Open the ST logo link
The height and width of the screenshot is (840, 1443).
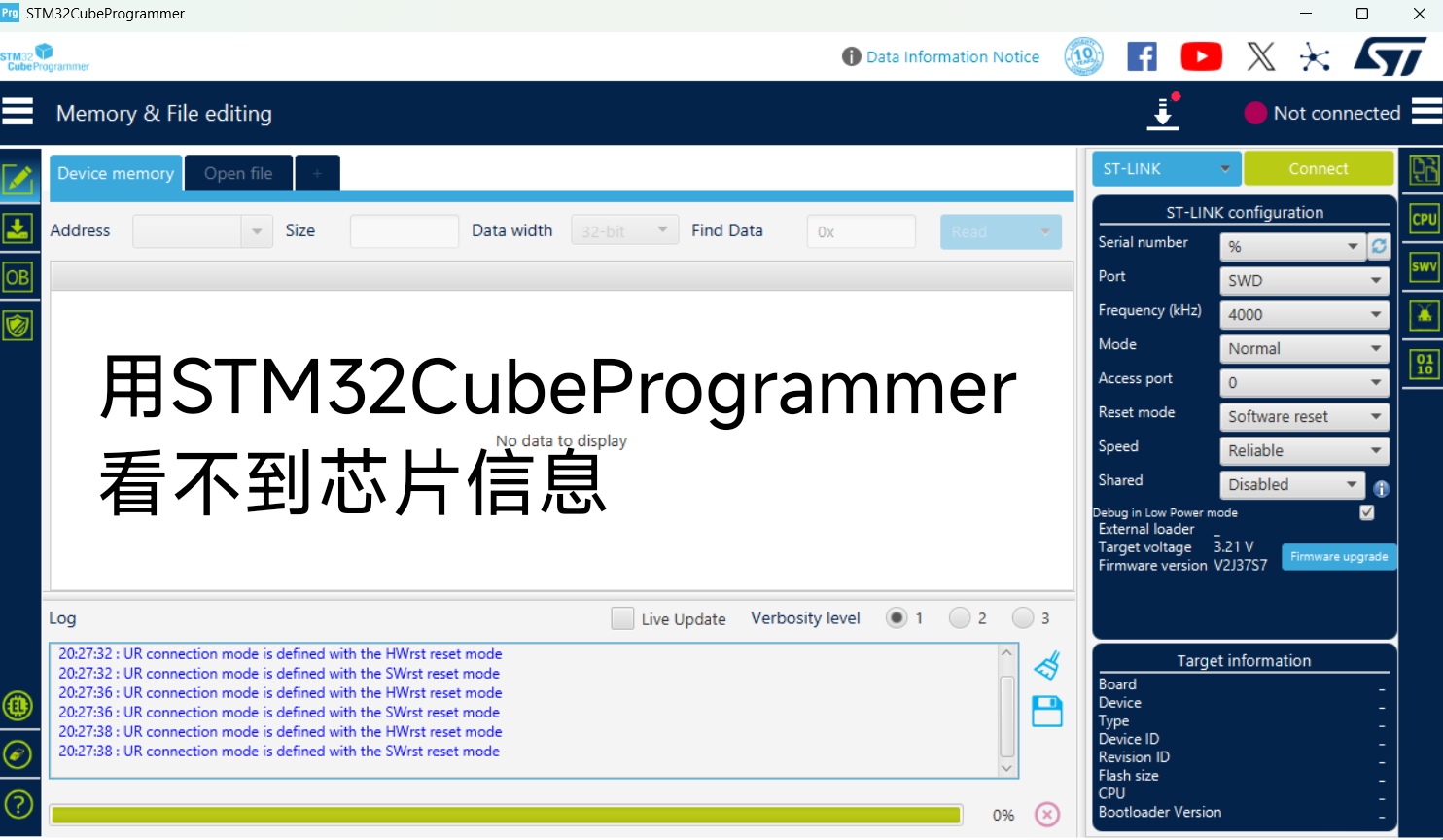click(x=1390, y=57)
